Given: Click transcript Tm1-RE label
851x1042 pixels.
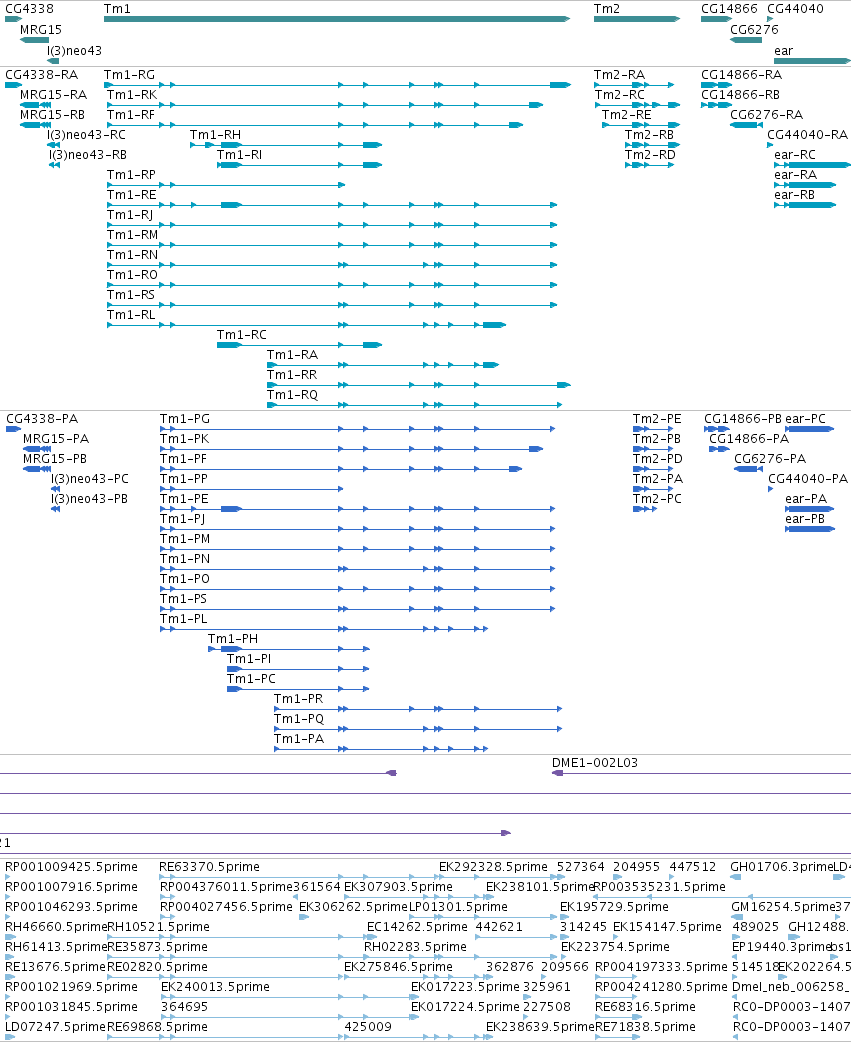Looking at the screenshot, I should coord(132,195).
